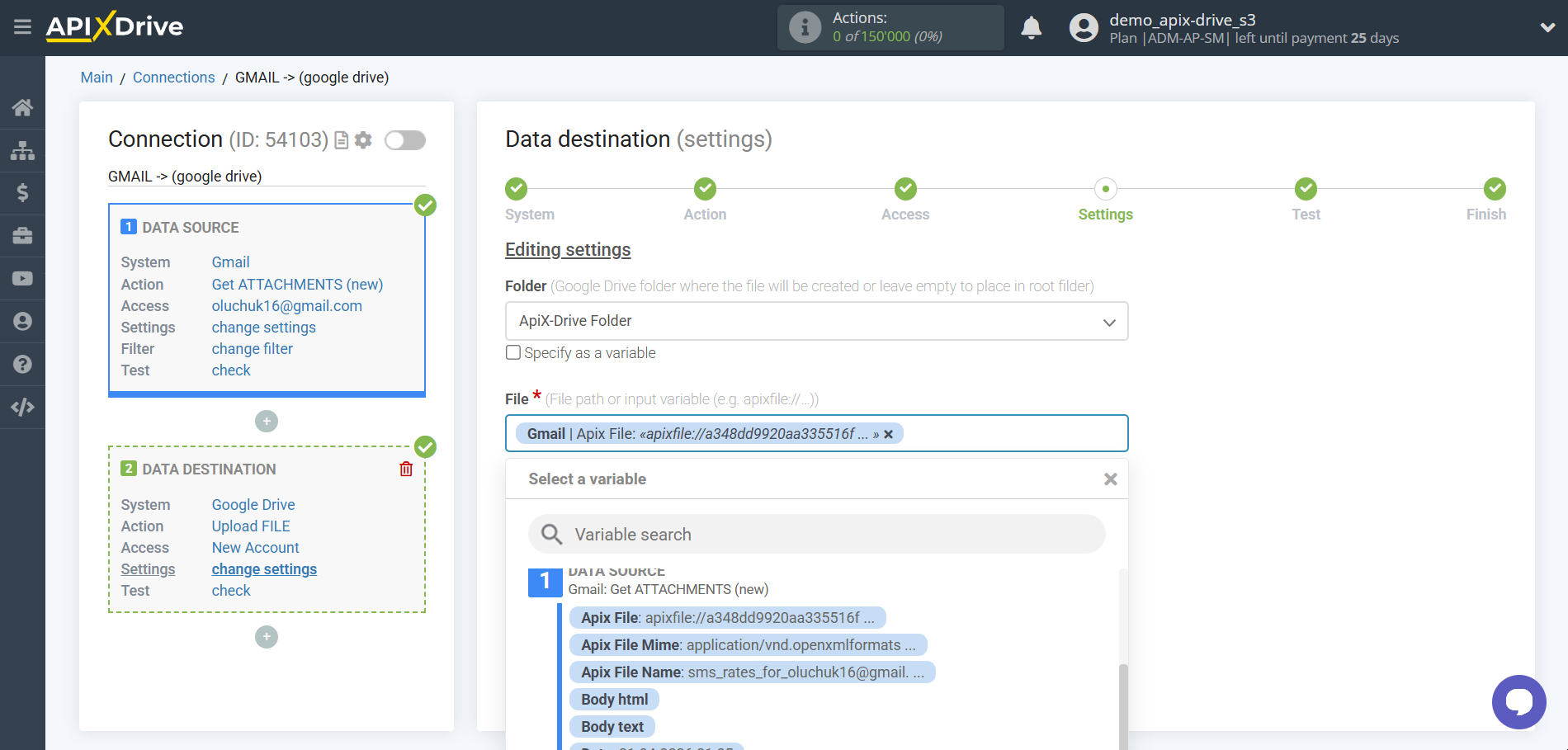
Task: Click change settings in Data Destination
Action: tap(264, 569)
